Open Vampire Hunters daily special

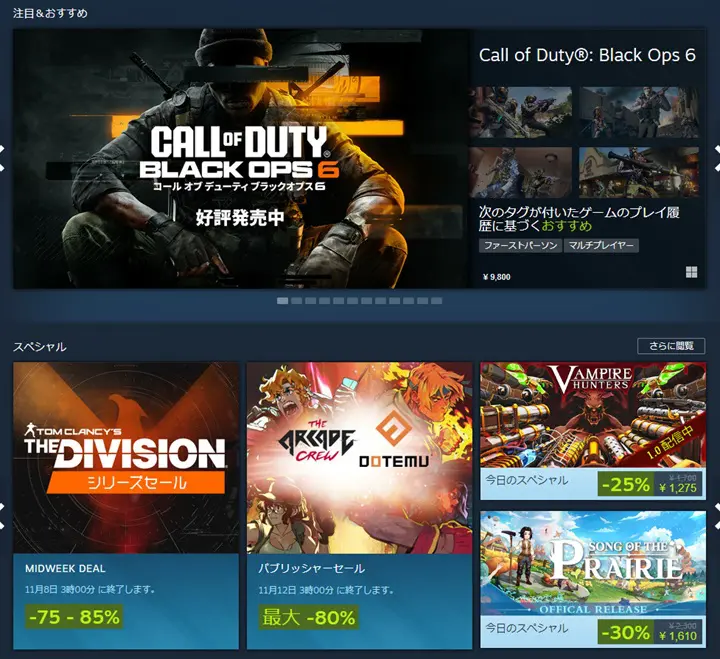click(593, 431)
